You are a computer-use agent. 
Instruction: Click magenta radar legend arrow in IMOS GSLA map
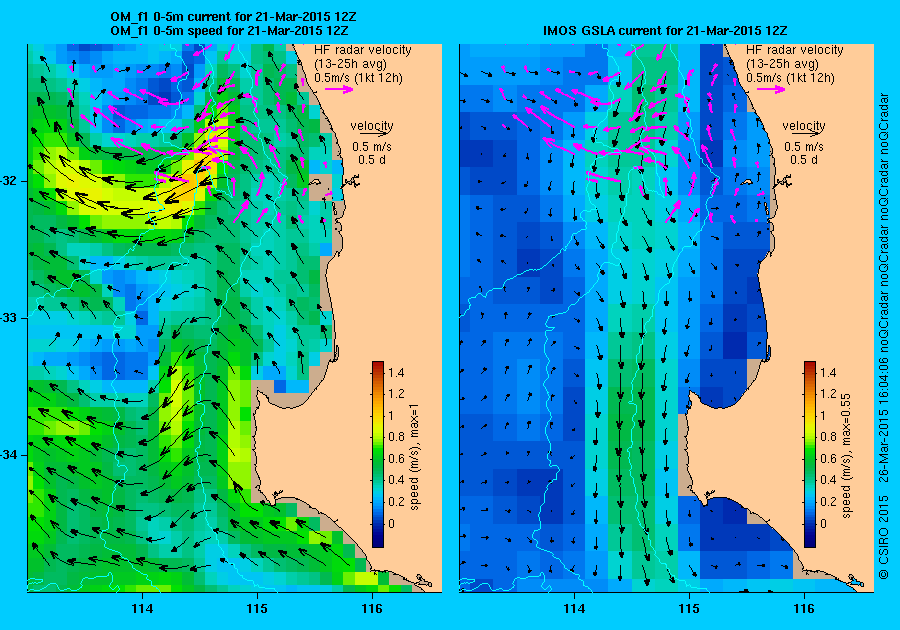(771, 89)
